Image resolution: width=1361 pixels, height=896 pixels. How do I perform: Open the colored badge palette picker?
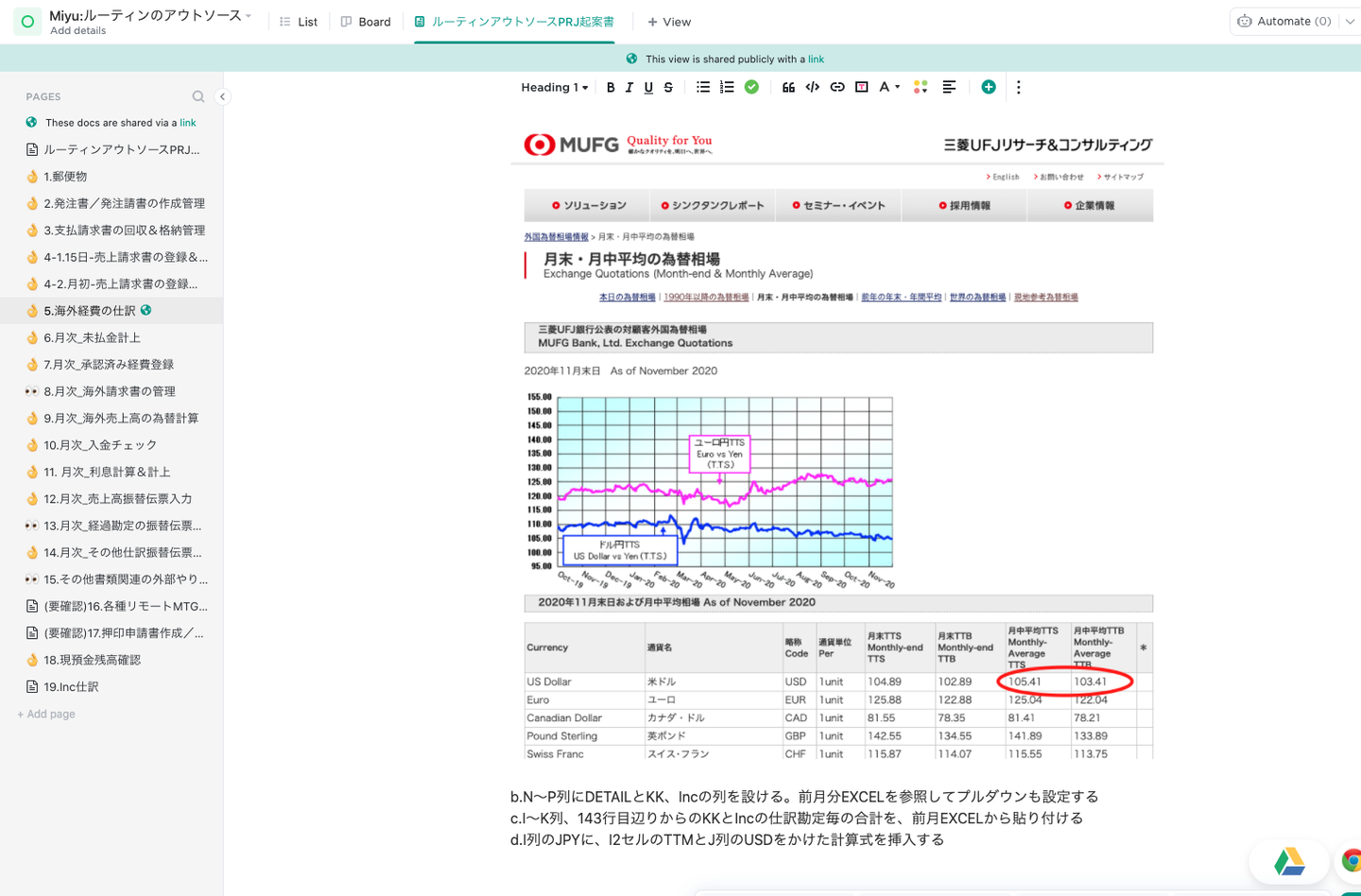pos(921,88)
